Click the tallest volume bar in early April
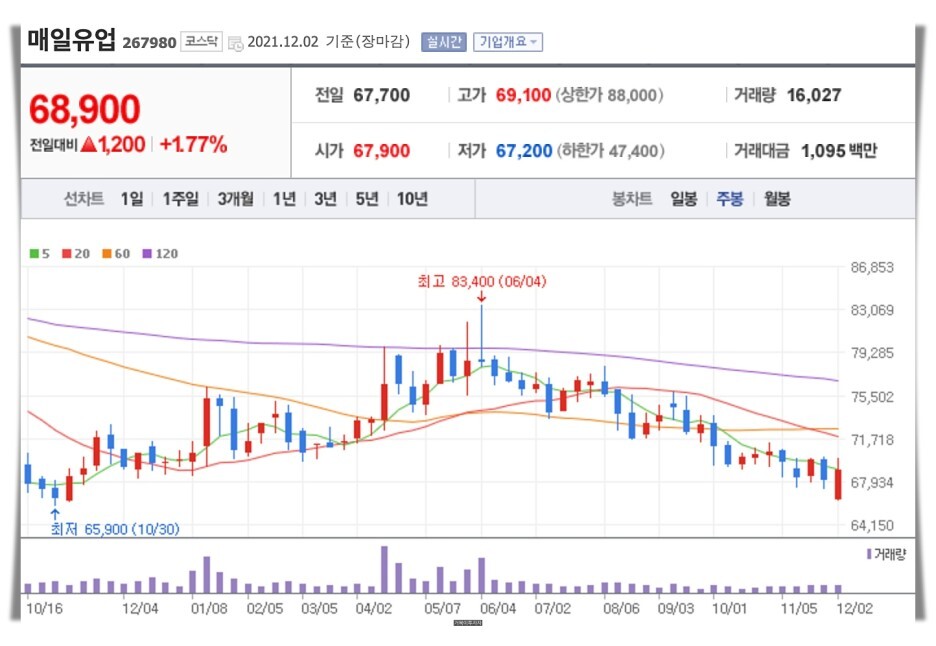The width and height of the screenshot is (936, 646). tap(384, 569)
